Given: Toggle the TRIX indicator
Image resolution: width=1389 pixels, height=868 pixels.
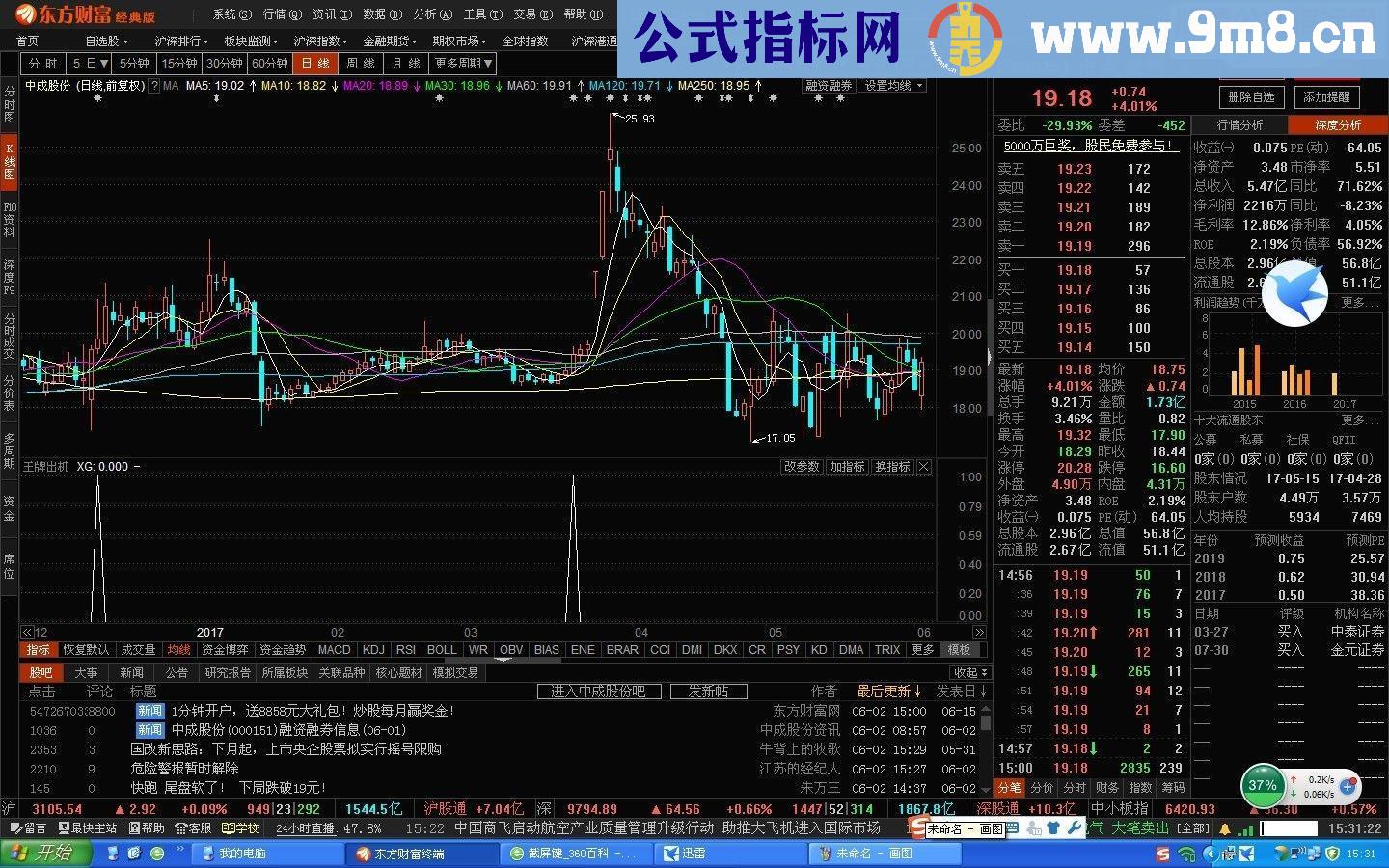Looking at the screenshot, I should tap(887, 650).
